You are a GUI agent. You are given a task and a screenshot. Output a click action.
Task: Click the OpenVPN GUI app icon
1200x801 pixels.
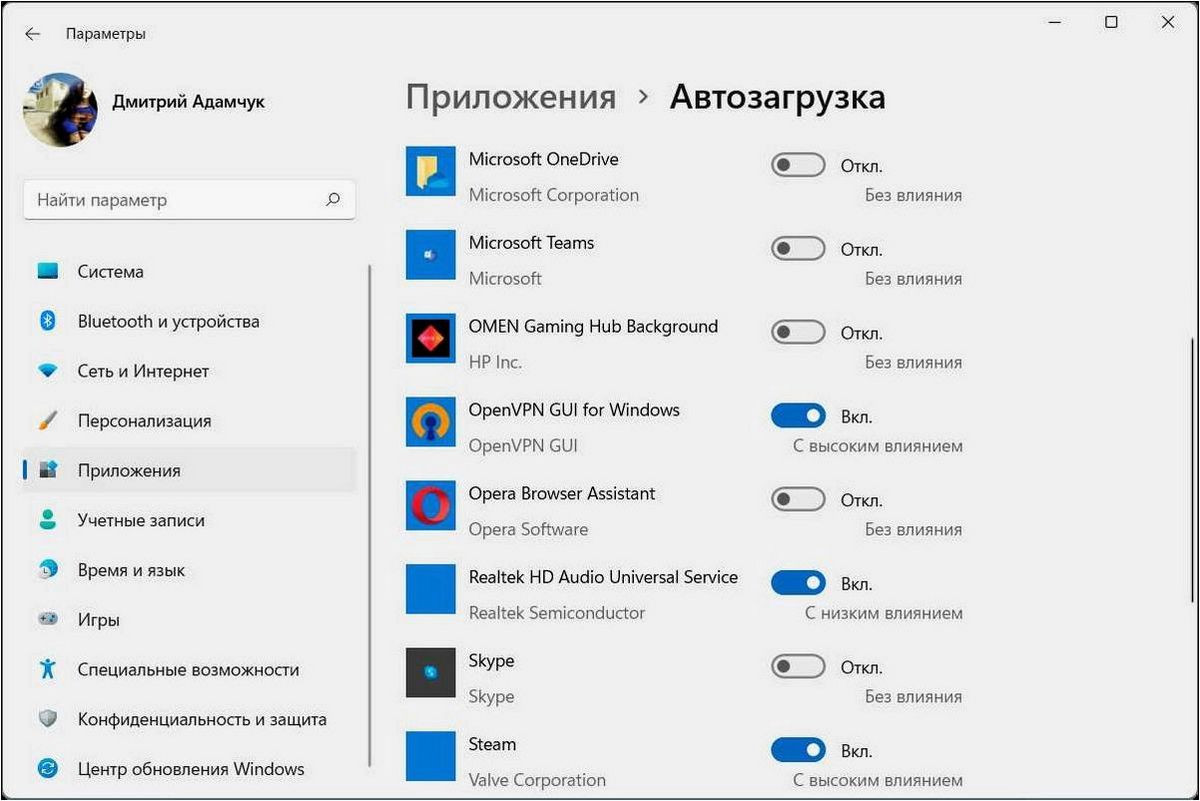tap(431, 421)
